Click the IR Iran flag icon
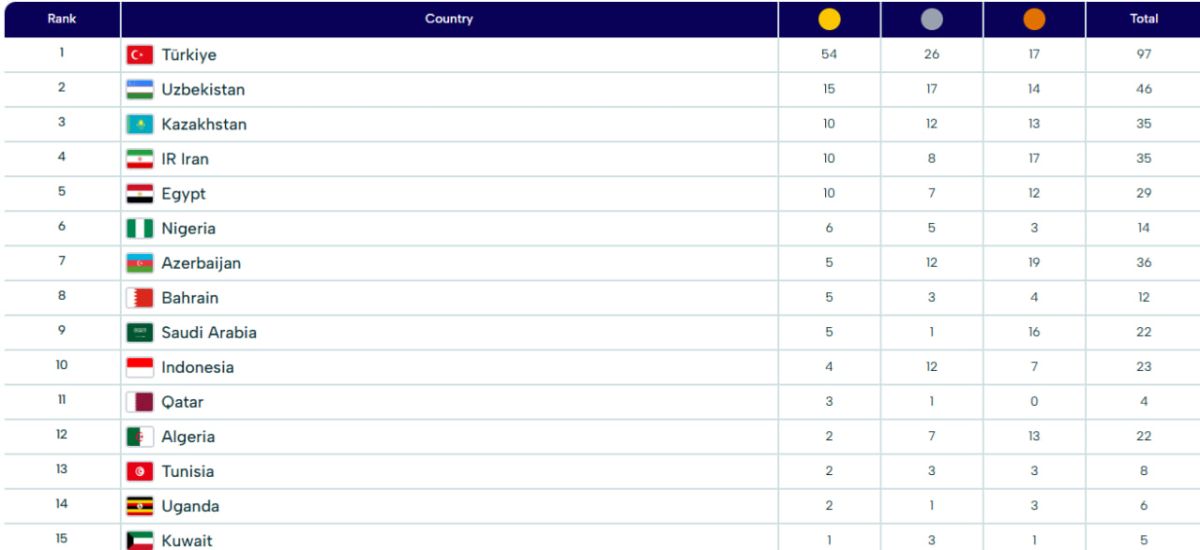The width and height of the screenshot is (1200, 550). tap(140, 159)
